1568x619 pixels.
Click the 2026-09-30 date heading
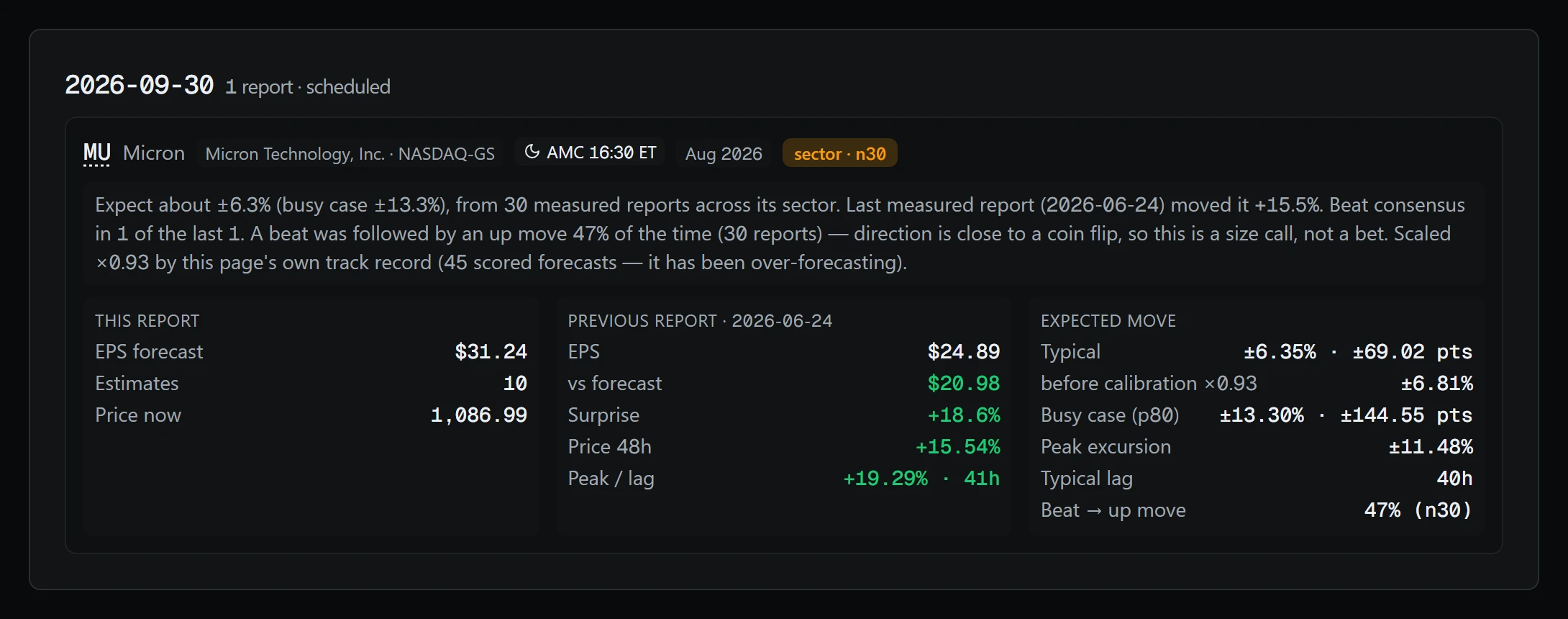tap(140, 86)
